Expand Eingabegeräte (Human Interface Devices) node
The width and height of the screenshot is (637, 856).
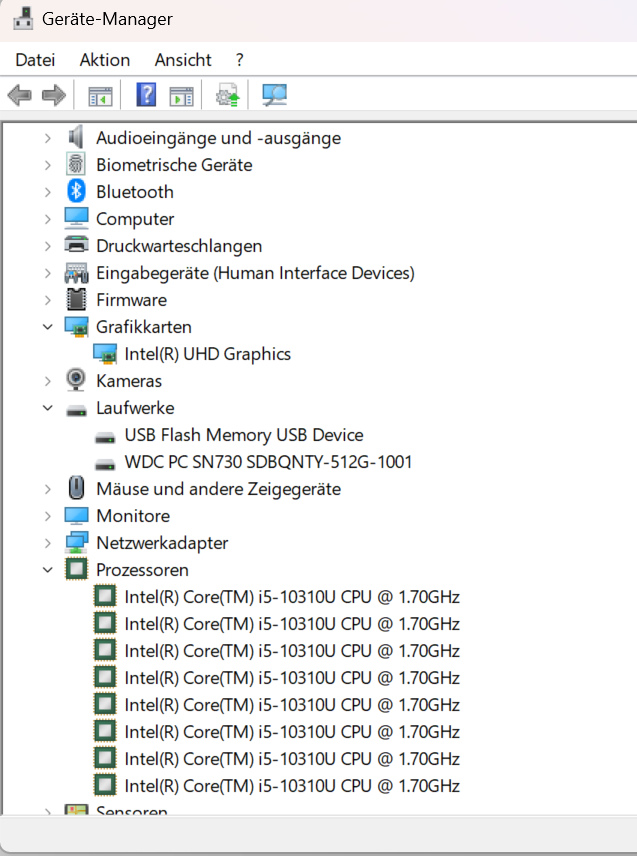click(48, 273)
